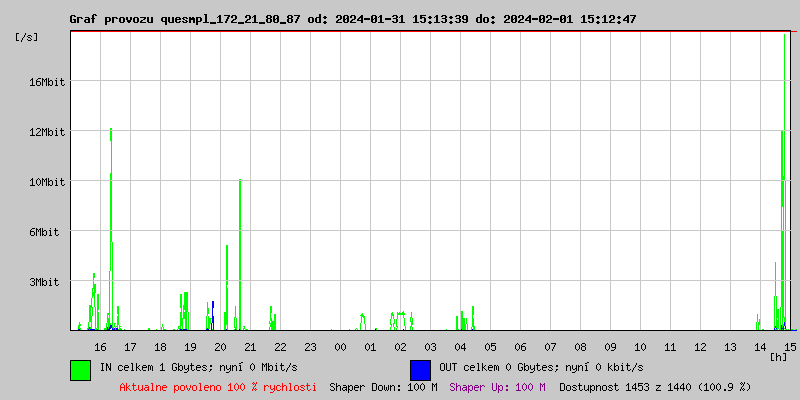
Task: Click the '00' midnight hour label on x-axis
Action: pyautogui.click(x=340, y=346)
